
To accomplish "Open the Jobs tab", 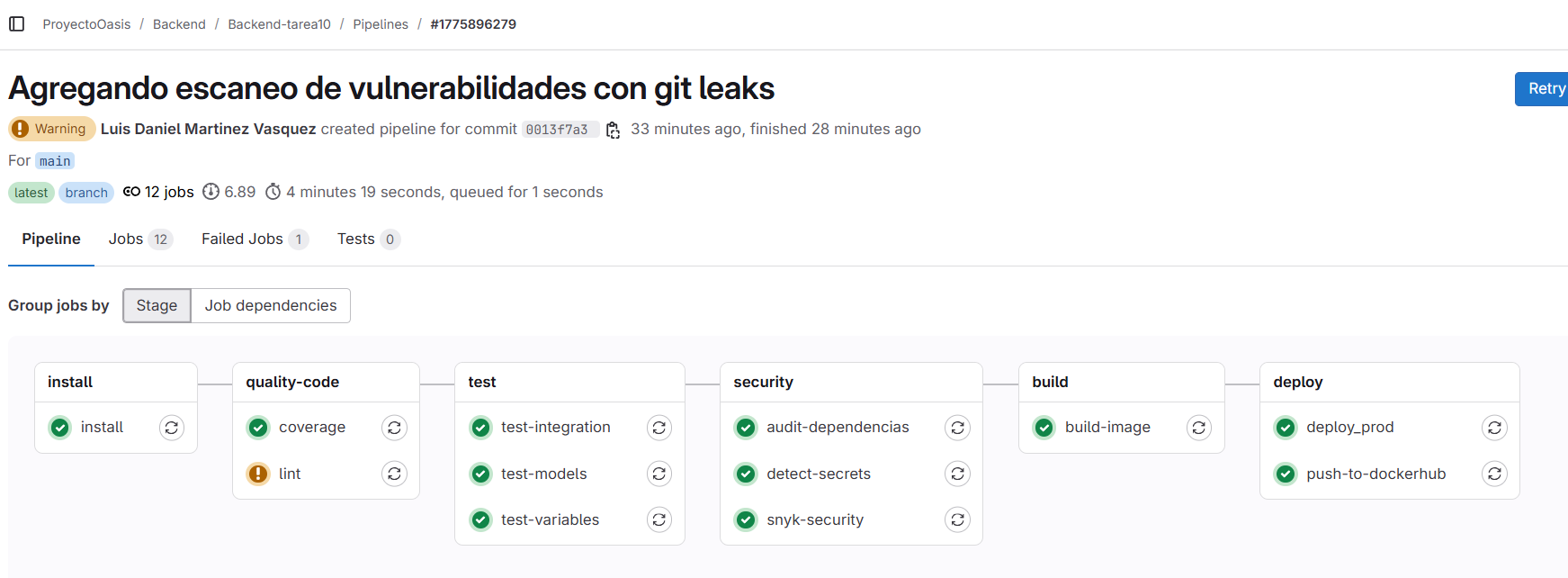I will 139,239.
